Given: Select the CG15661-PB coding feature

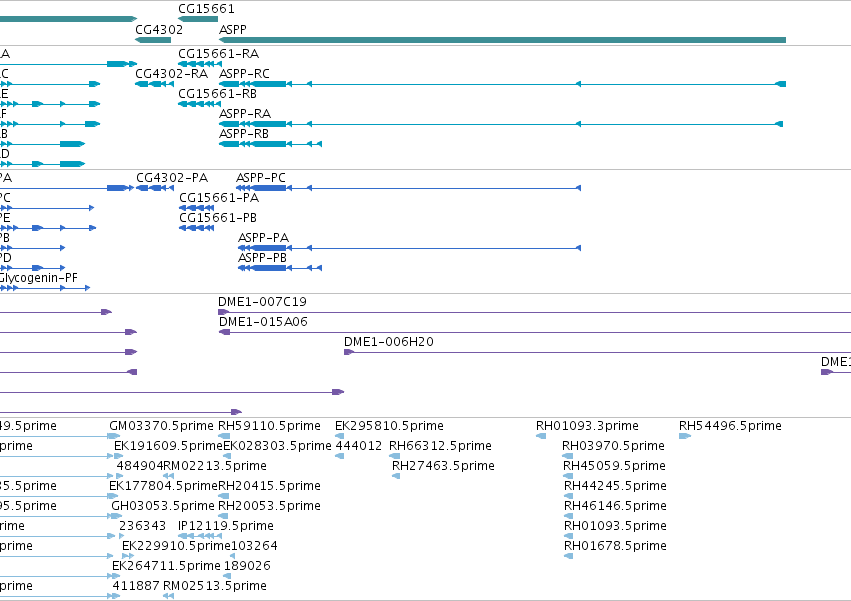Looking at the screenshot, I should 196,228.
